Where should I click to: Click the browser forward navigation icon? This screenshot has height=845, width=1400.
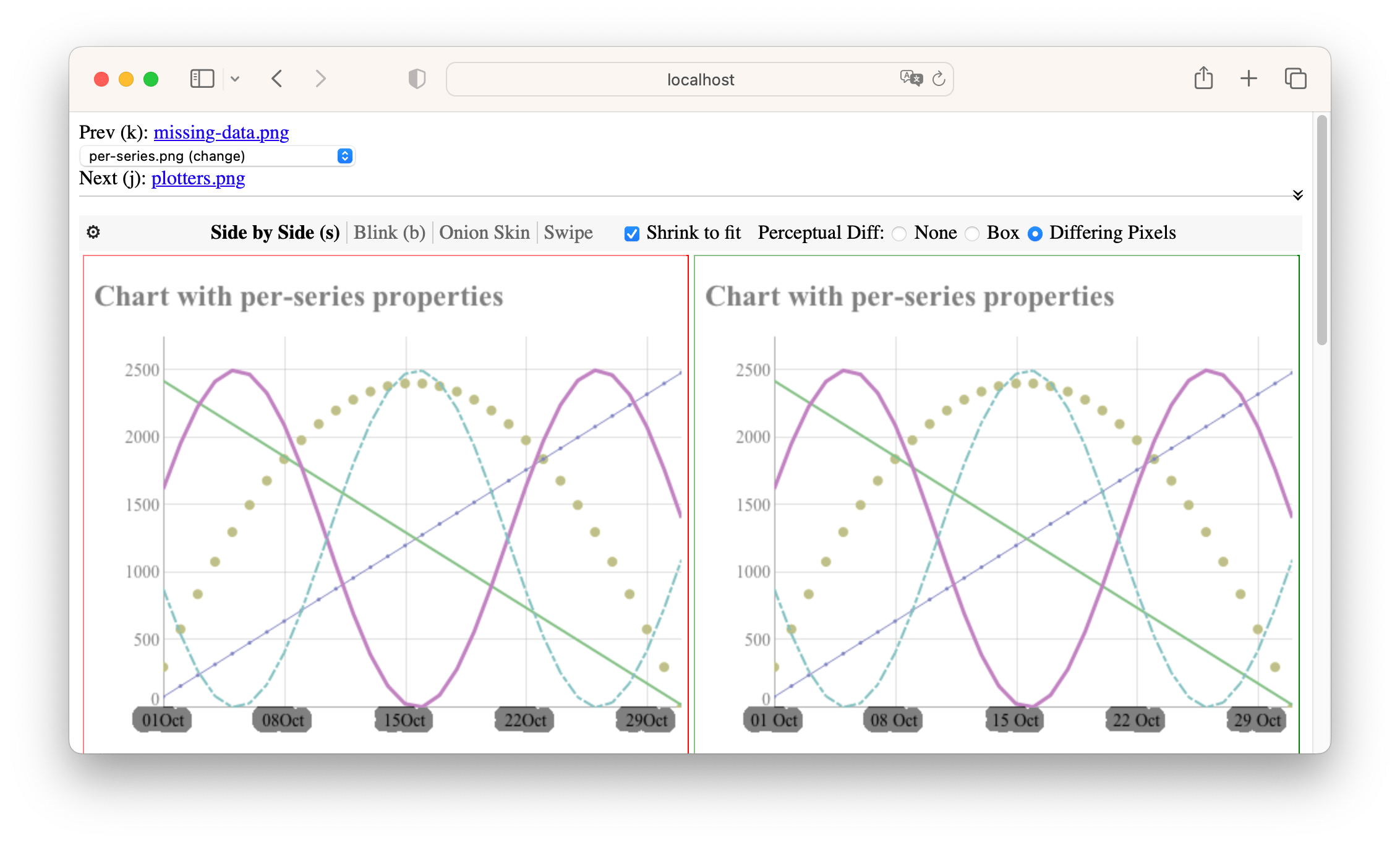pos(321,77)
